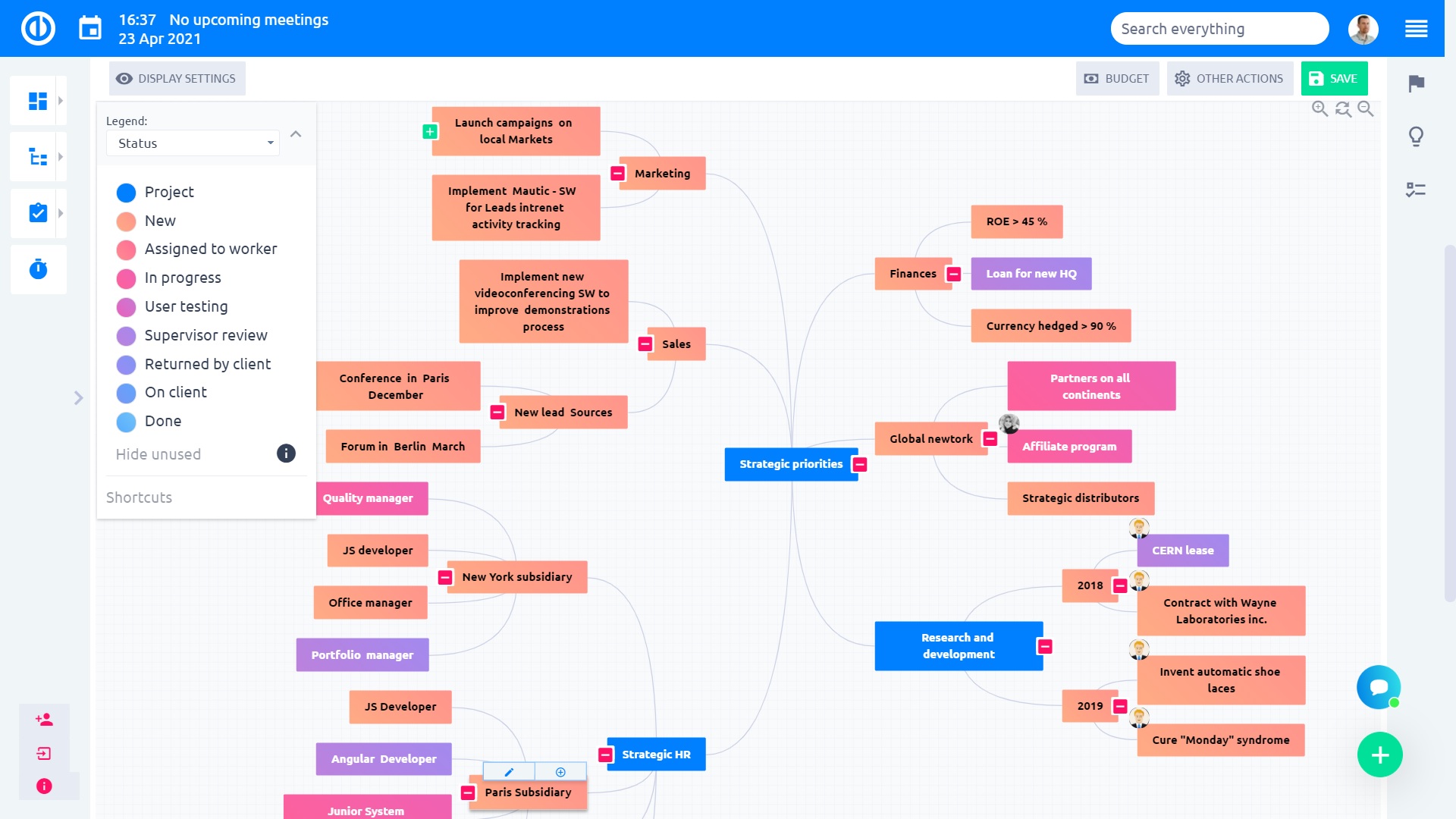Click the flag icon in right sidebar
This screenshot has width=1456, height=819.
[x=1415, y=85]
